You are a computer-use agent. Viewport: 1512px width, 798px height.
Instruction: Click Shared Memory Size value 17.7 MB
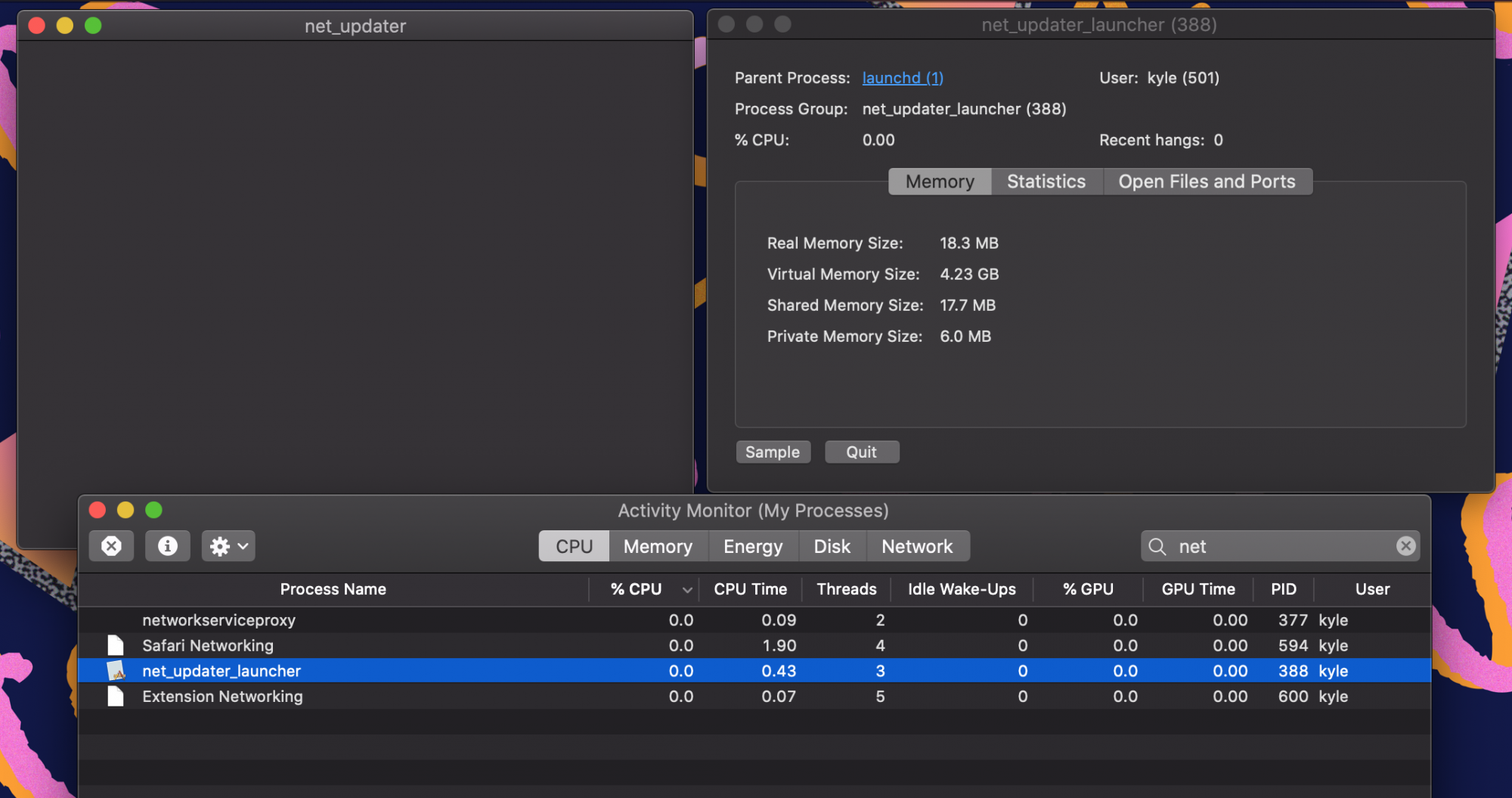click(x=968, y=305)
